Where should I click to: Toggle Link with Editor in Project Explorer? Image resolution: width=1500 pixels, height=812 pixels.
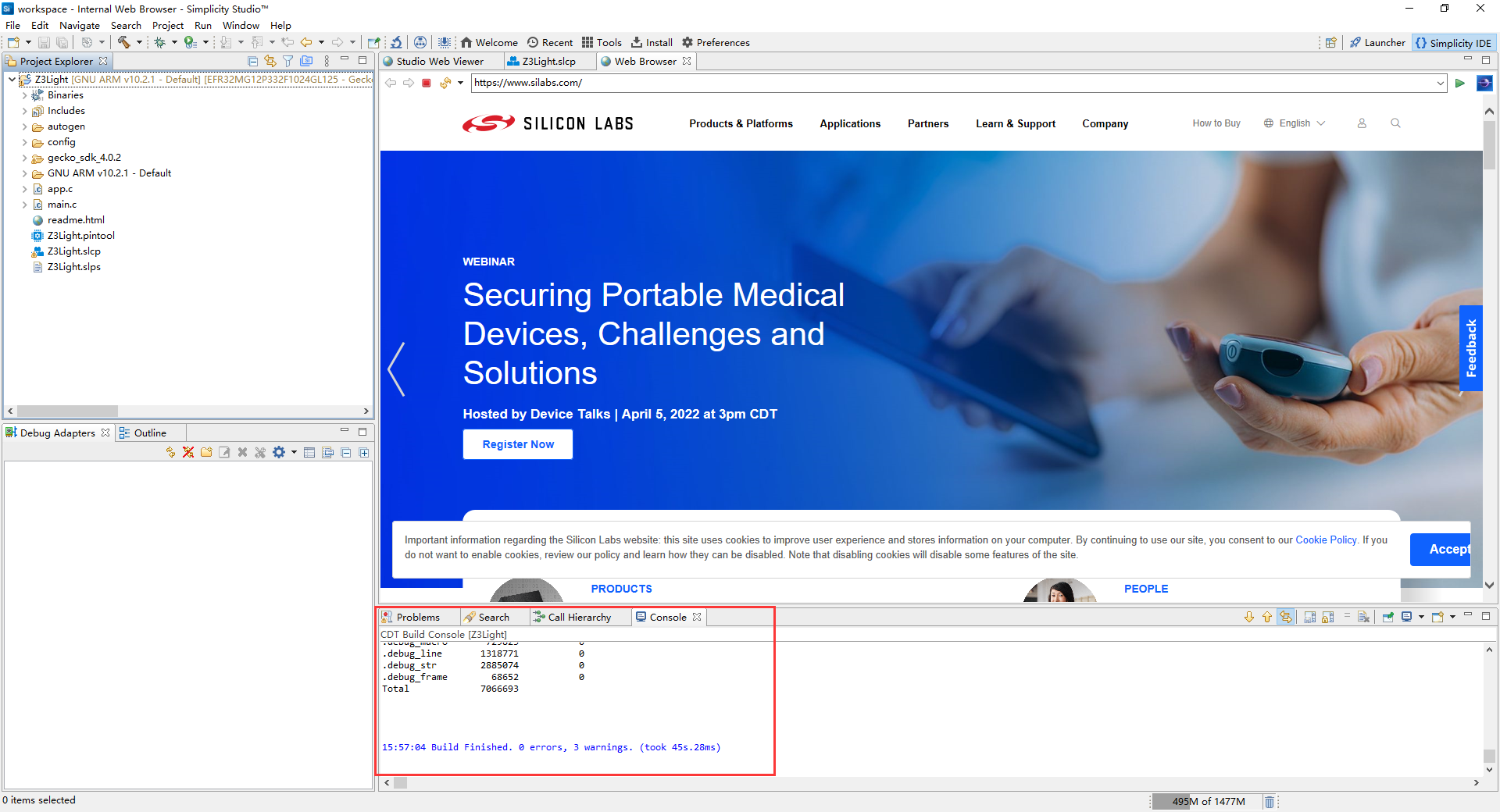click(270, 61)
